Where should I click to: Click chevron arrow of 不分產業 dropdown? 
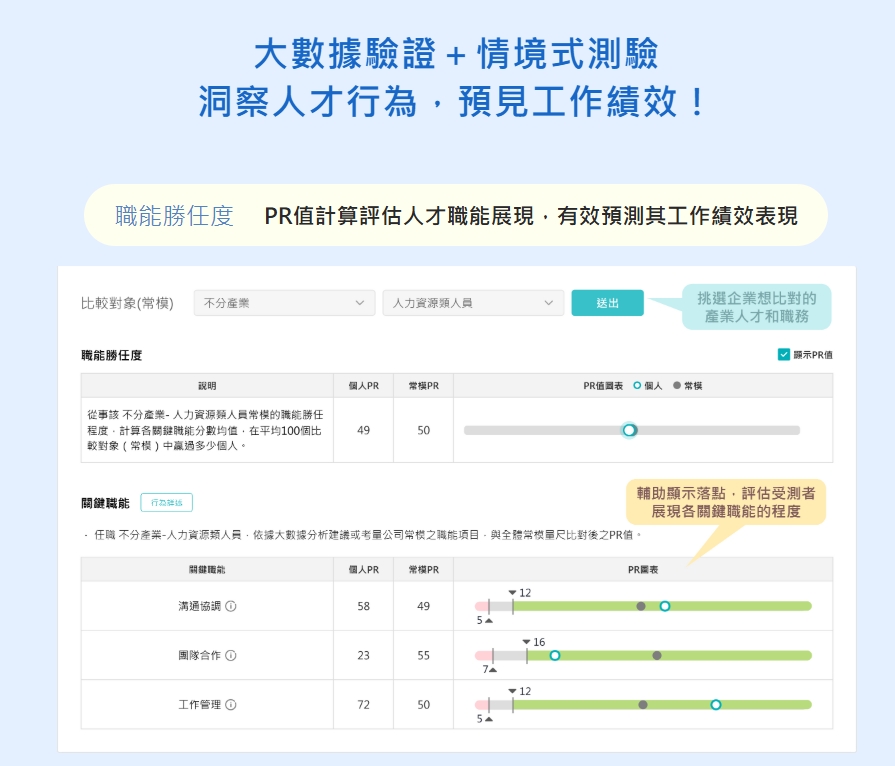tap(360, 303)
